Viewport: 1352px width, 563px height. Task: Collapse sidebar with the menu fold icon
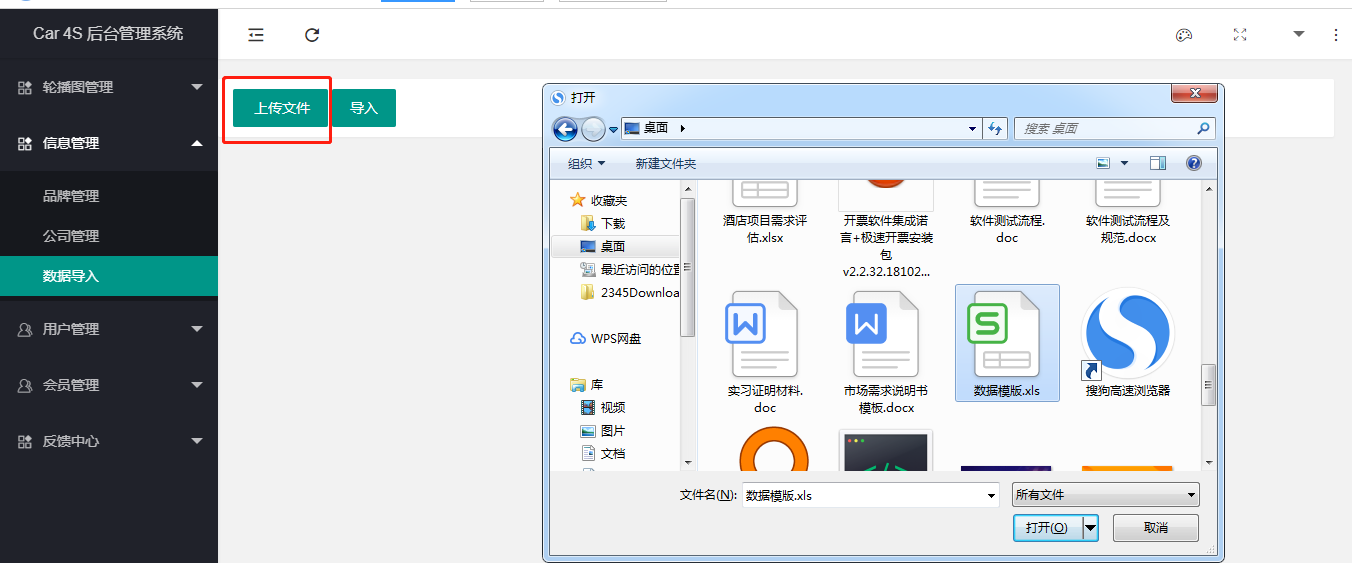[256, 35]
